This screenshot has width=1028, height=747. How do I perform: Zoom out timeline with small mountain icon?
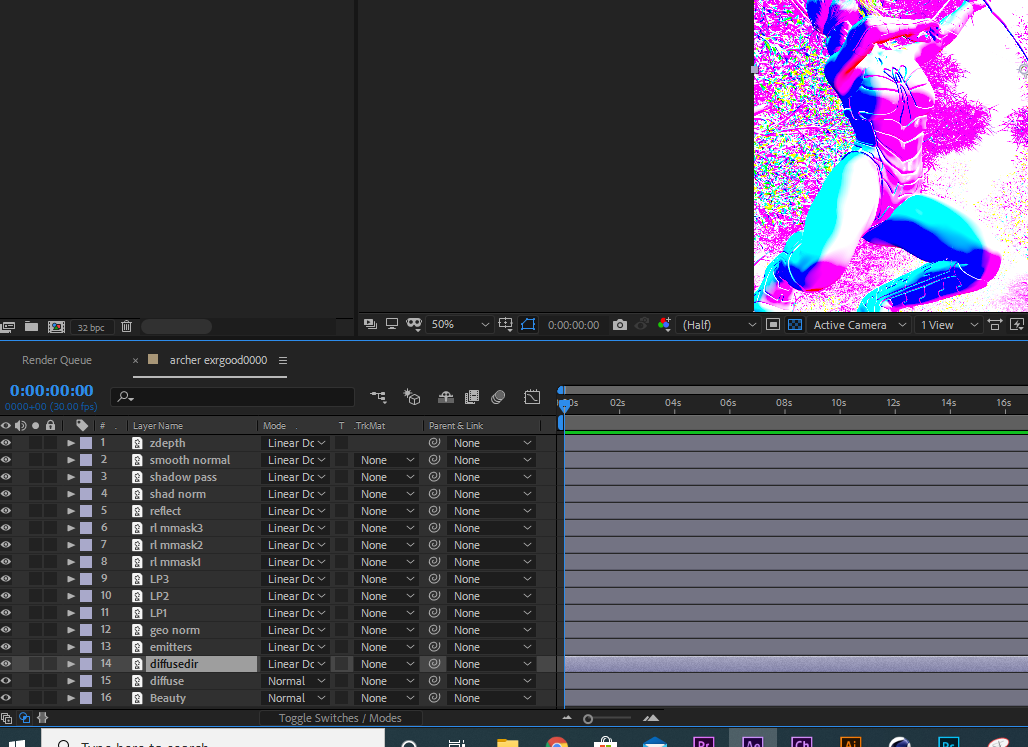567,717
